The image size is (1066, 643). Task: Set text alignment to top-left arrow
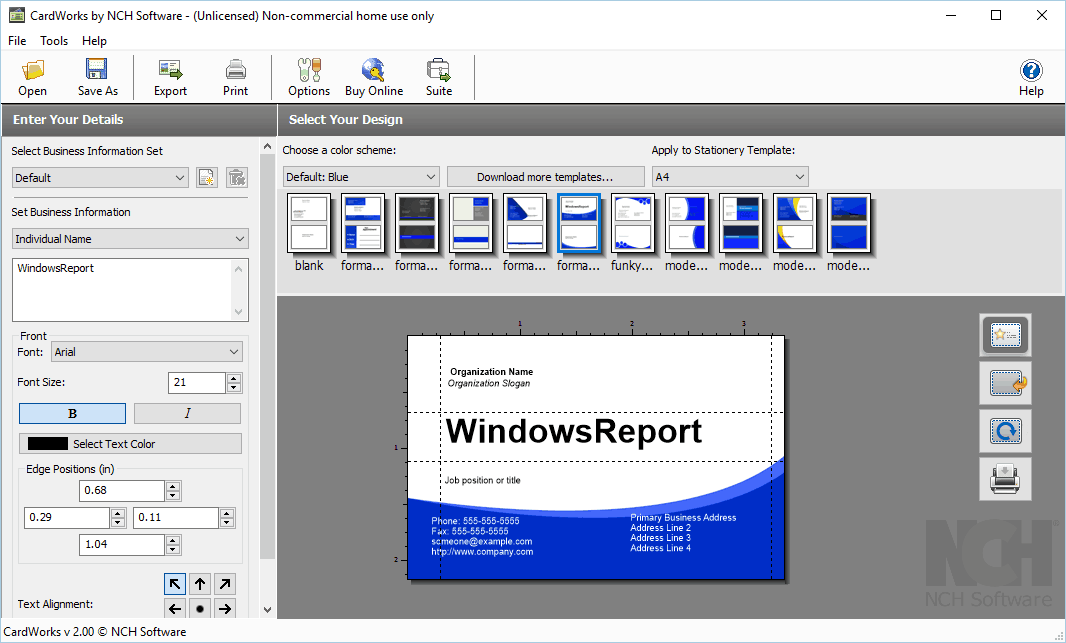tap(175, 584)
